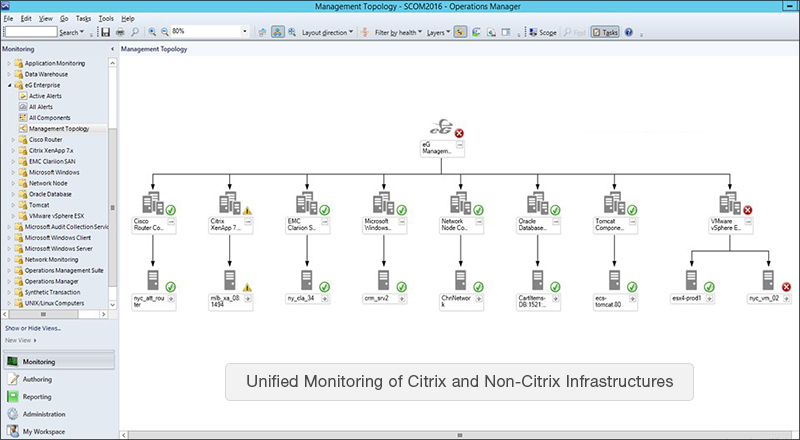Click the Oracle Database group computers icon
This screenshot has width=800, height=440.
pyautogui.click(x=538, y=203)
